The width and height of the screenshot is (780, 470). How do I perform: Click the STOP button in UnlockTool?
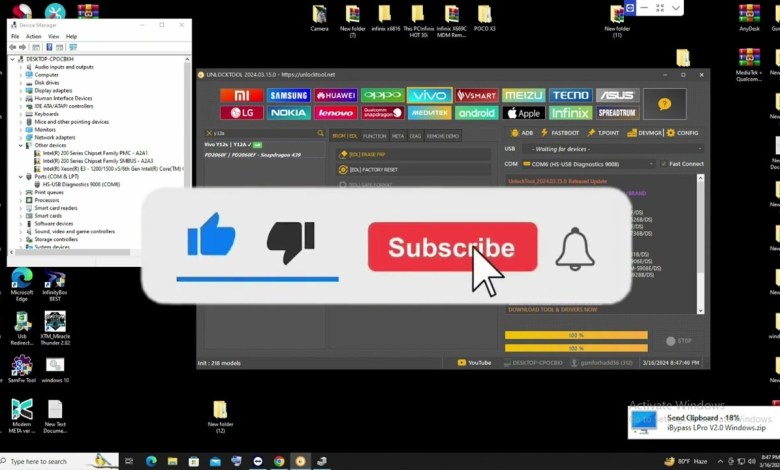click(680, 341)
